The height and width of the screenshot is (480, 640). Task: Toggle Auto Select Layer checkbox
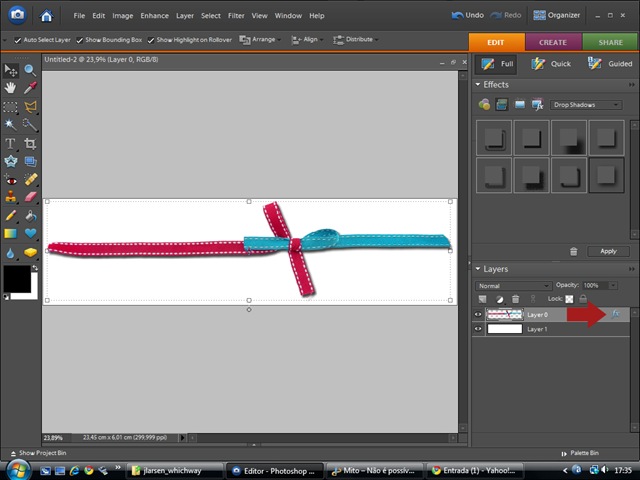point(18,40)
